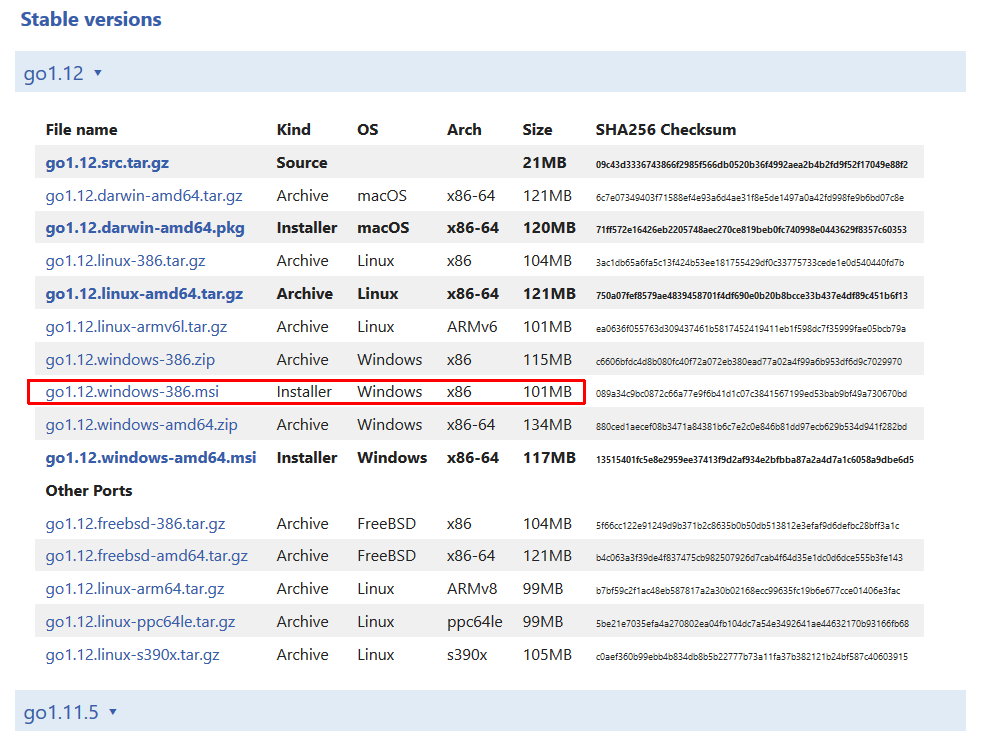Click 115MB size of windows-386.zip
982x755 pixels.
click(x=547, y=360)
